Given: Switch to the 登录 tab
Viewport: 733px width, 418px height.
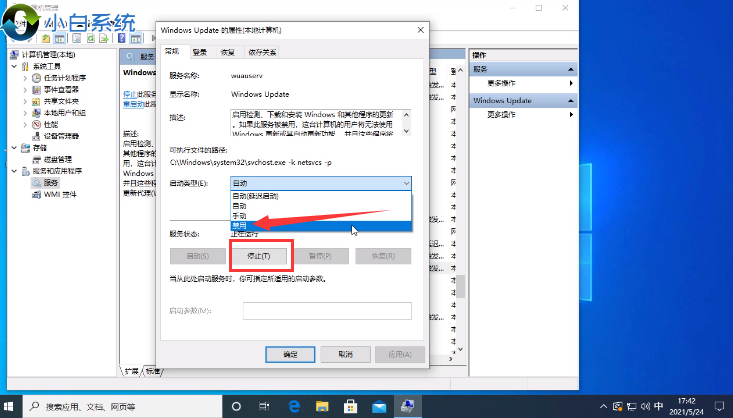Looking at the screenshot, I should pyautogui.click(x=200, y=52).
